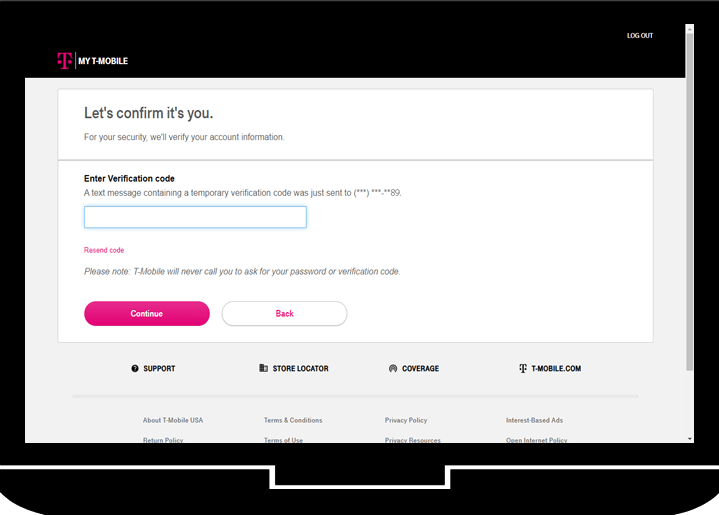The image size is (719, 515).
Task: Click the Coverage signal icon
Action: pos(393,368)
